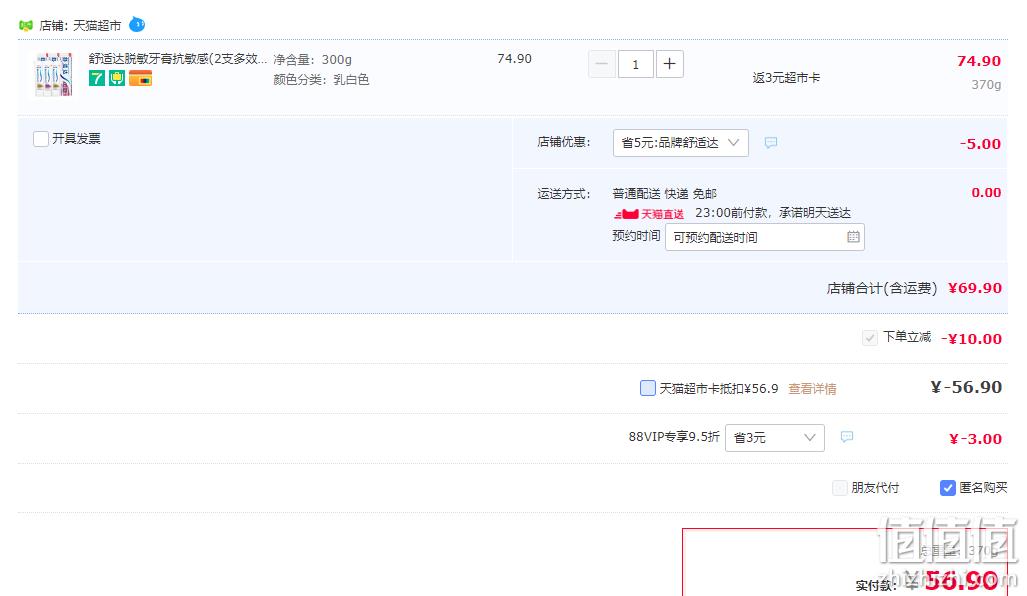Increase quantity with the plus button
The height and width of the screenshot is (596, 1027).
pyautogui.click(x=669, y=64)
